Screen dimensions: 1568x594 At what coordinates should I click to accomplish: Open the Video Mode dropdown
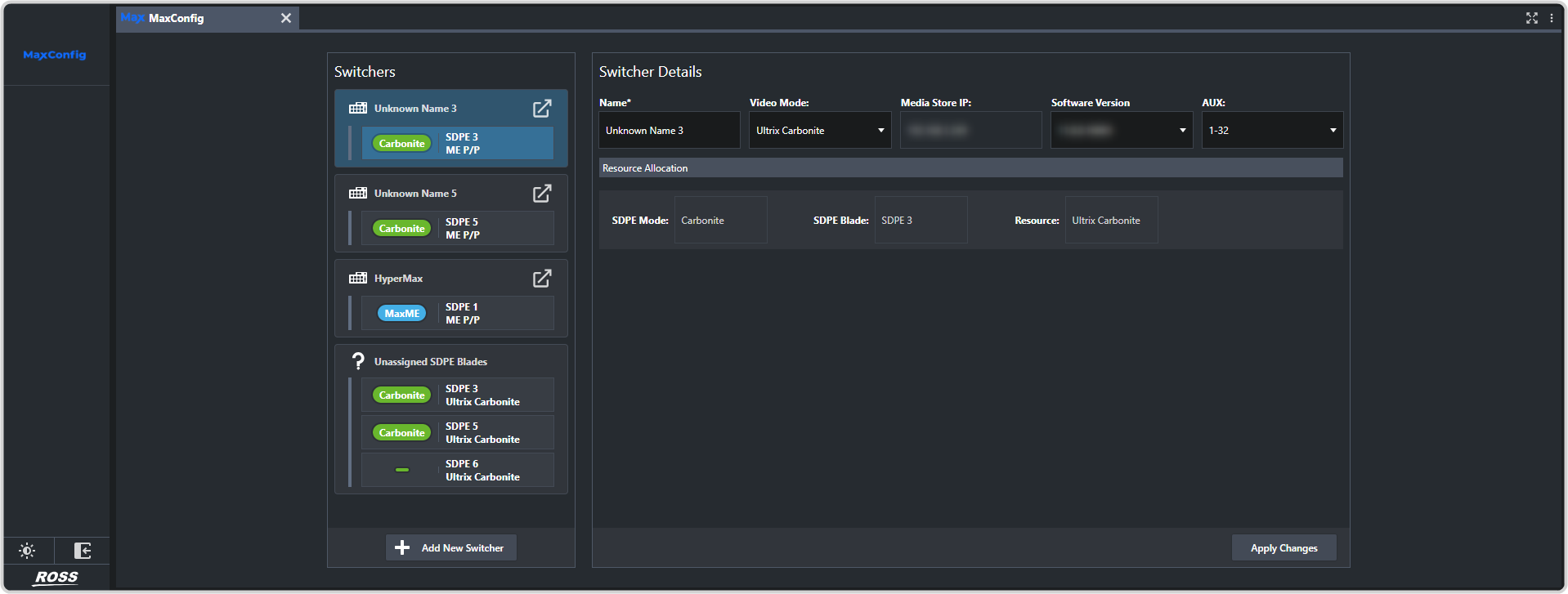(x=820, y=130)
